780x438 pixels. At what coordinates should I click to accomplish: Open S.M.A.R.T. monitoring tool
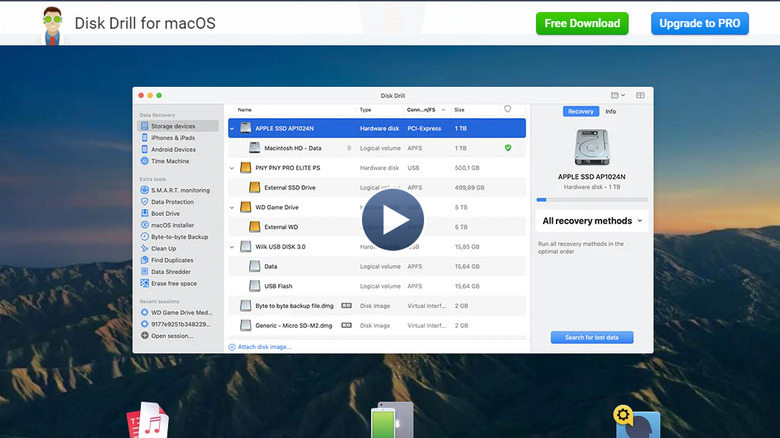(x=180, y=190)
